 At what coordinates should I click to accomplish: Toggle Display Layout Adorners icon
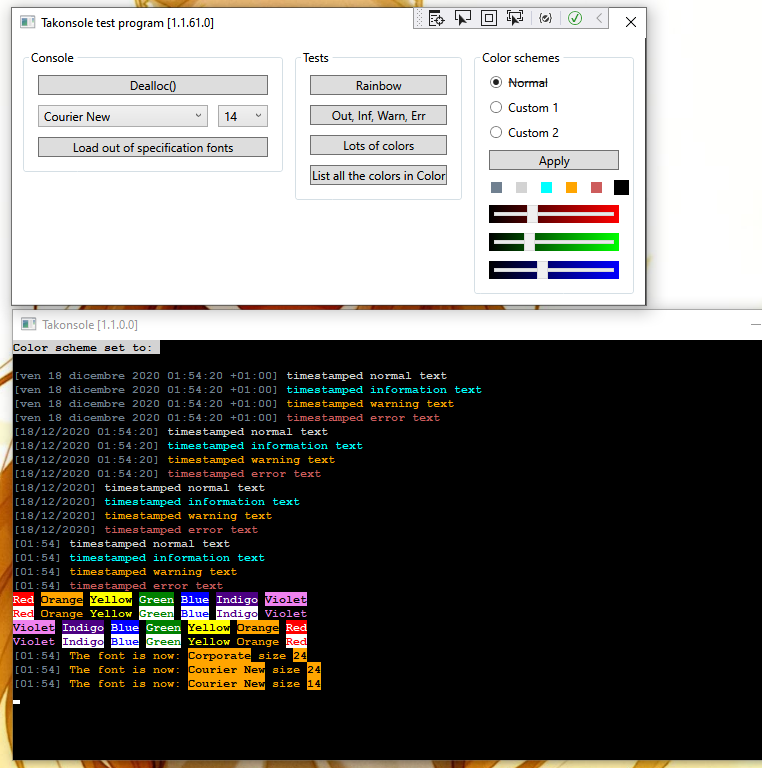[489, 19]
